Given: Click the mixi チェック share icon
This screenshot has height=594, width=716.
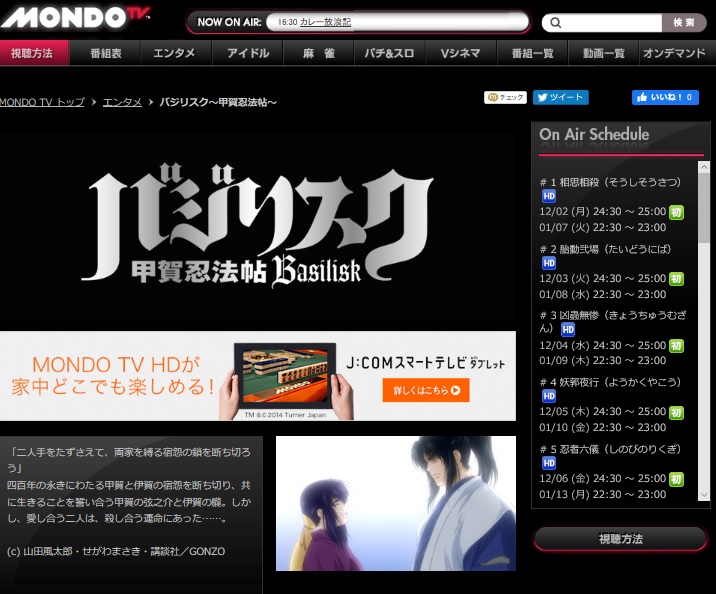Looking at the screenshot, I should (505, 97).
